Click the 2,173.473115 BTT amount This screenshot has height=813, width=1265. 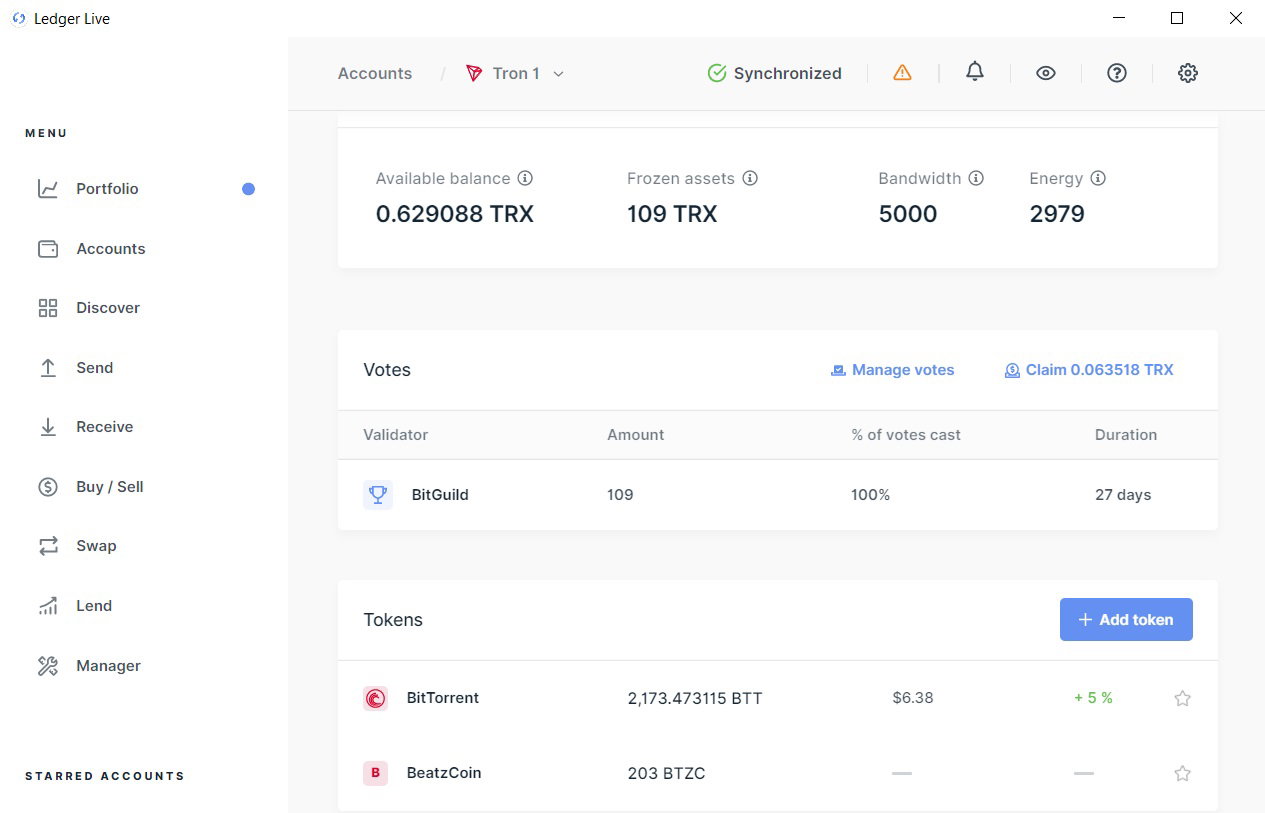[x=695, y=699]
